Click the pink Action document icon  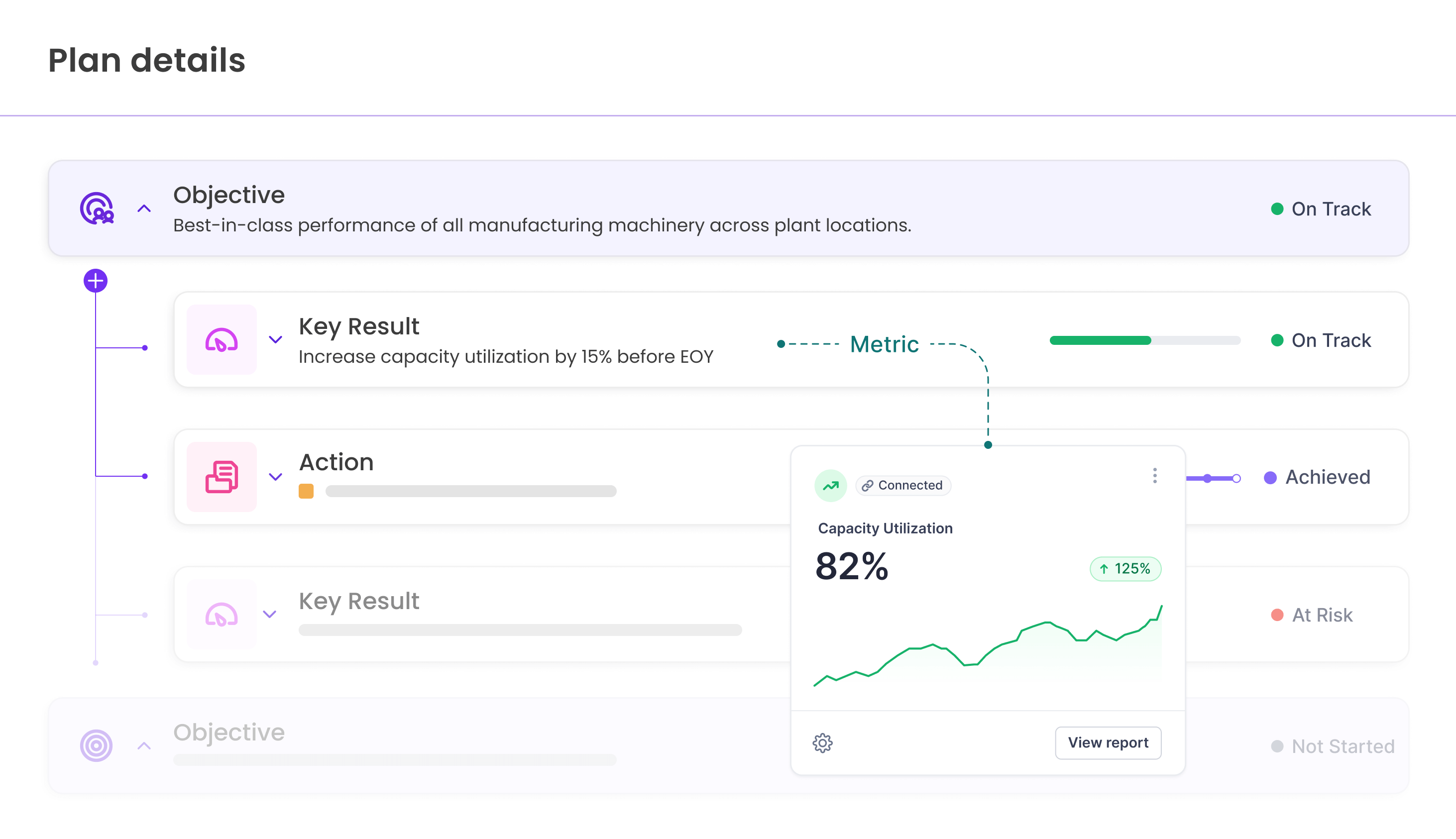click(x=222, y=477)
